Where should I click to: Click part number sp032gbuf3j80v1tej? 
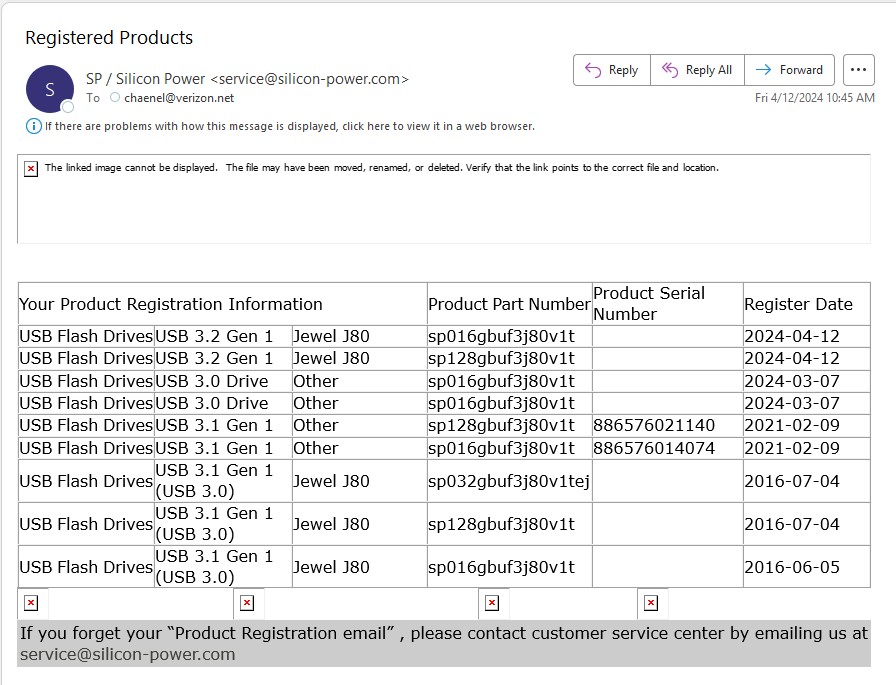coord(508,481)
